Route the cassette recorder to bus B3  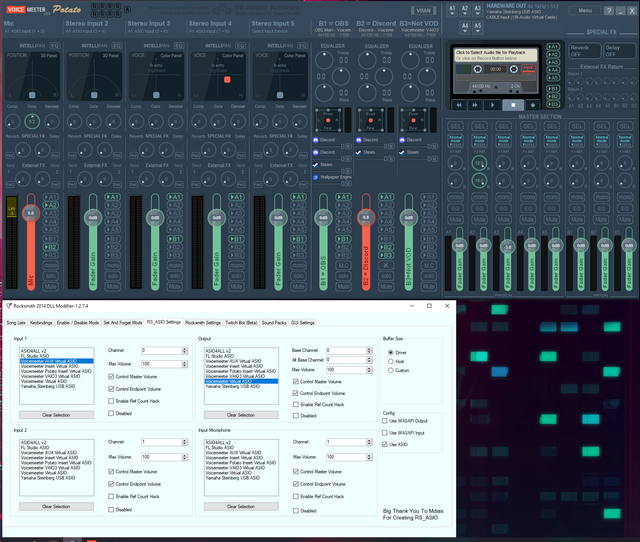point(553,104)
